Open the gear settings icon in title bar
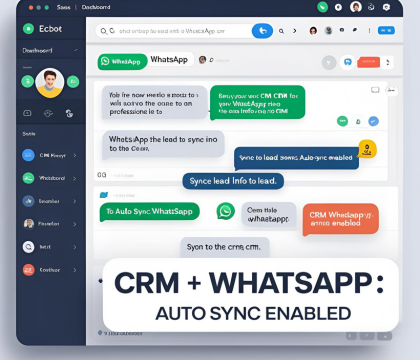 coord(386,7)
